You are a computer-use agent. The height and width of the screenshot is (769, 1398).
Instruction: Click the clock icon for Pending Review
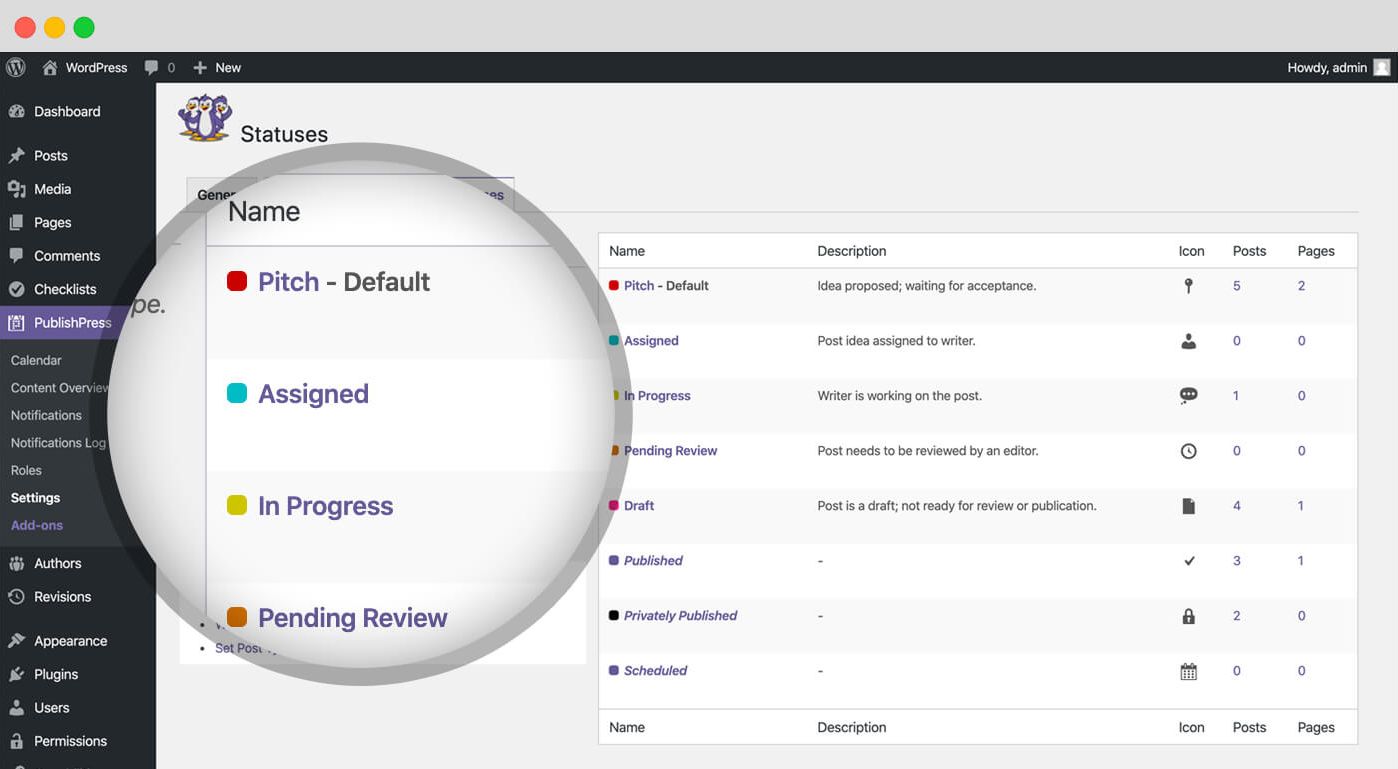(x=1188, y=451)
